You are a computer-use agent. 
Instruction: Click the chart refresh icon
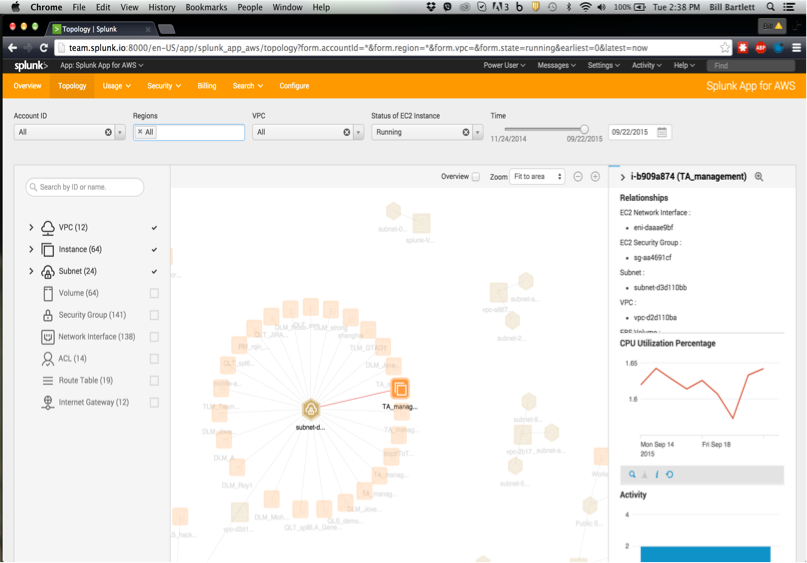click(670, 474)
